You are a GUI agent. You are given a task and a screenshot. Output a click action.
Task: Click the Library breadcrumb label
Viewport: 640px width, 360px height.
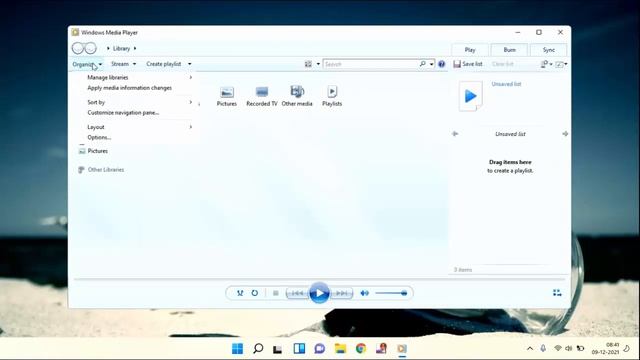[121, 48]
